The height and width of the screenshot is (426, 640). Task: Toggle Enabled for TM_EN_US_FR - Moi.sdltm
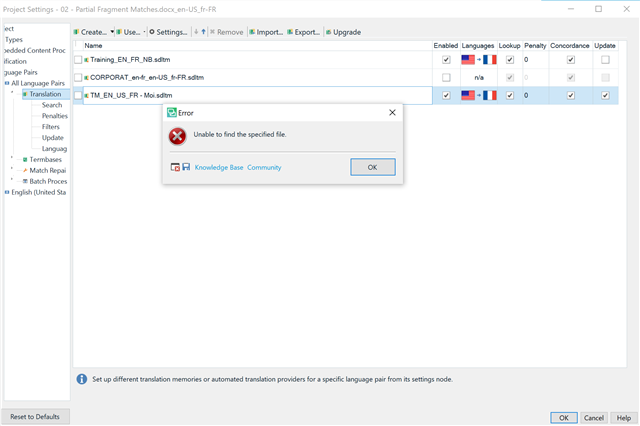(446, 95)
